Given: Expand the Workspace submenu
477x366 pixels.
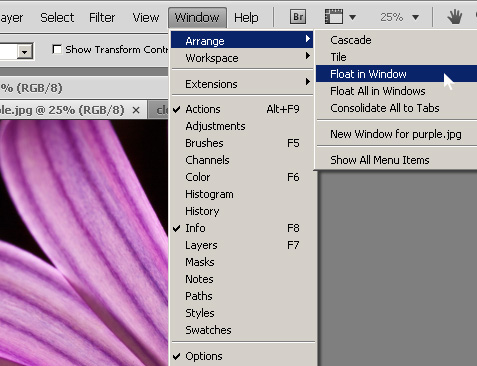Looking at the screenshot, I should (x=242, y=57).
